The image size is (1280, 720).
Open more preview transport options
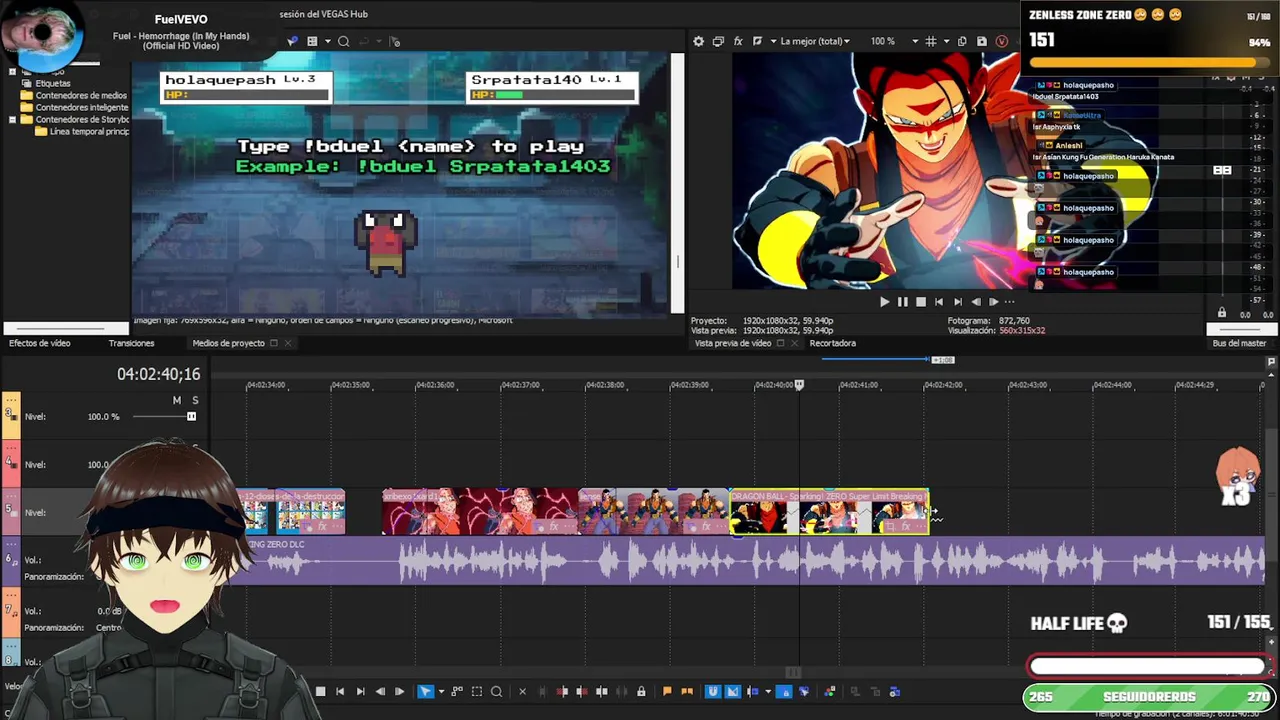[x=1009, y=301]
